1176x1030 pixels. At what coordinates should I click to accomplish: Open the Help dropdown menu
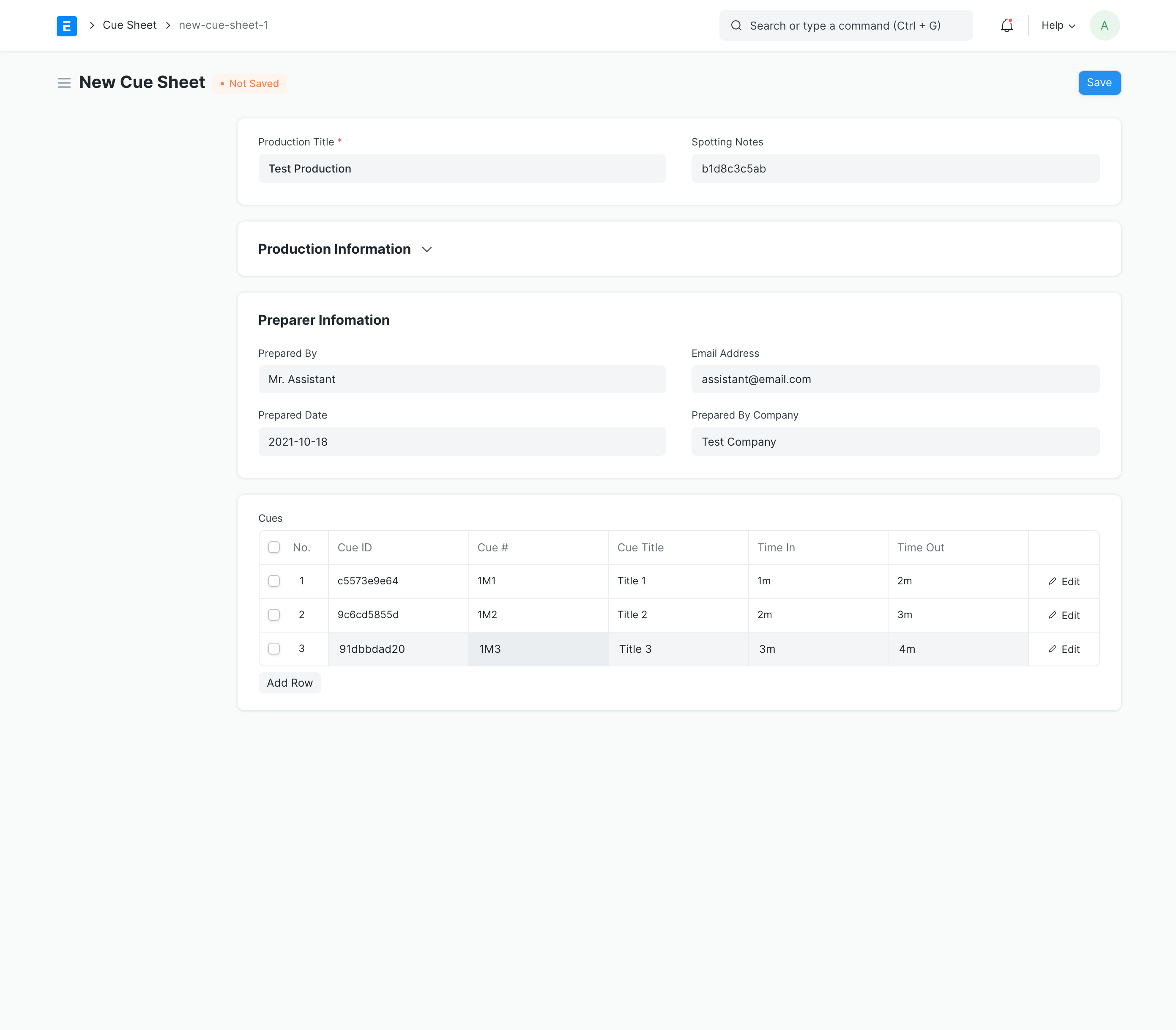pyautogui.click(x=1058, y=26)
